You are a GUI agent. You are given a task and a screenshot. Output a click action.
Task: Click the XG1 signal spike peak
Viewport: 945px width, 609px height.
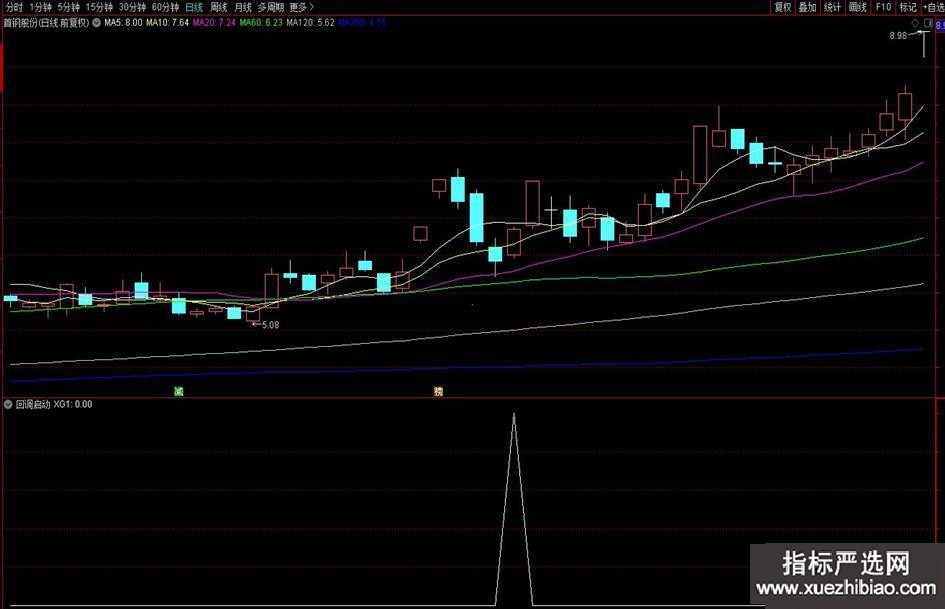pyautogui.click(x=514, y=416)
